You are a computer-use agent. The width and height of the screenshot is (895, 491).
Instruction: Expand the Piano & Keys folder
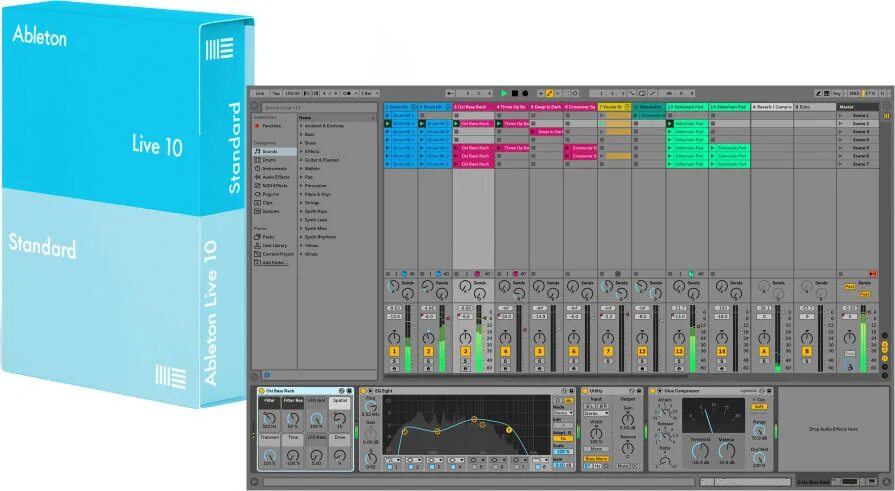301,194
